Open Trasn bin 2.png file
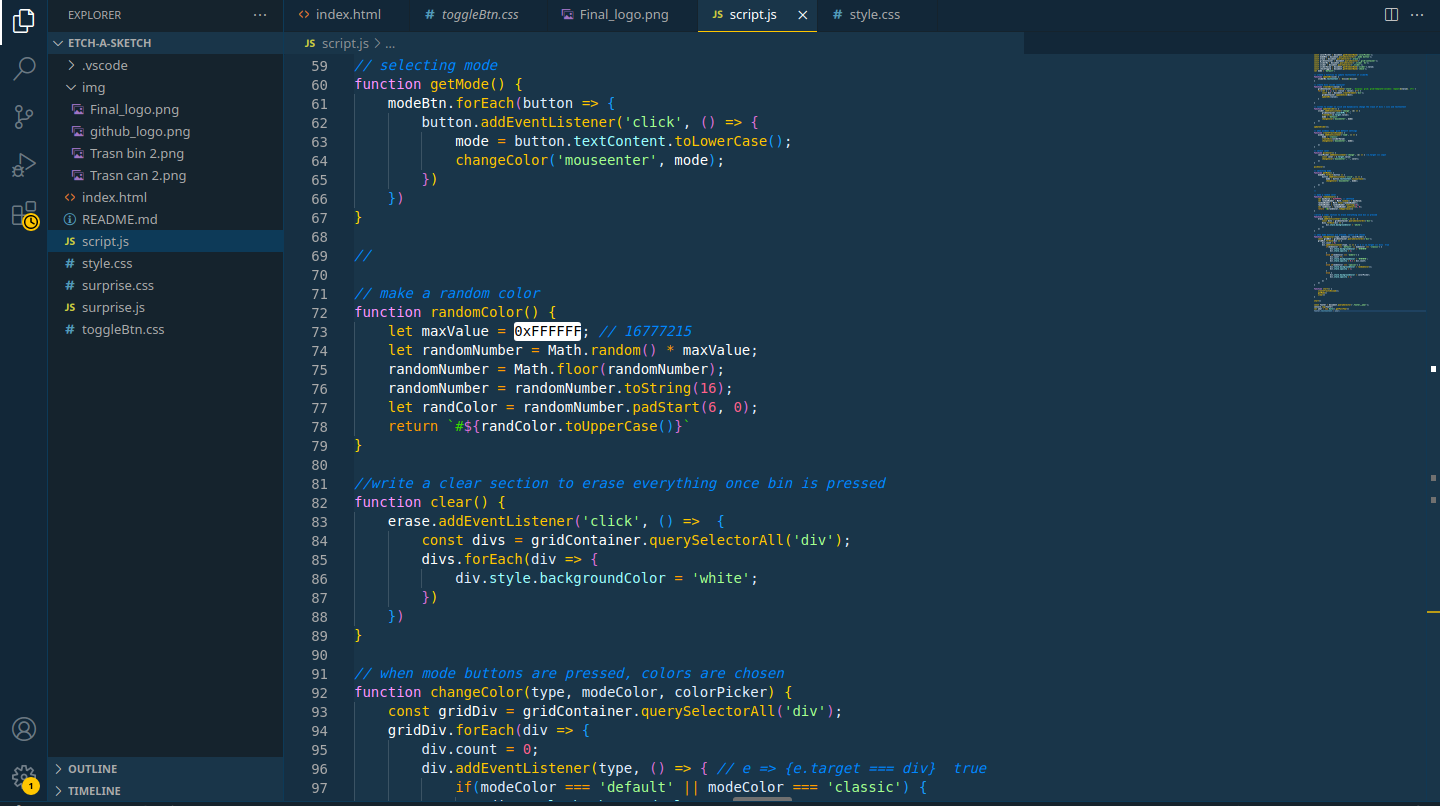1440x806 pixels. click(166, 153)
